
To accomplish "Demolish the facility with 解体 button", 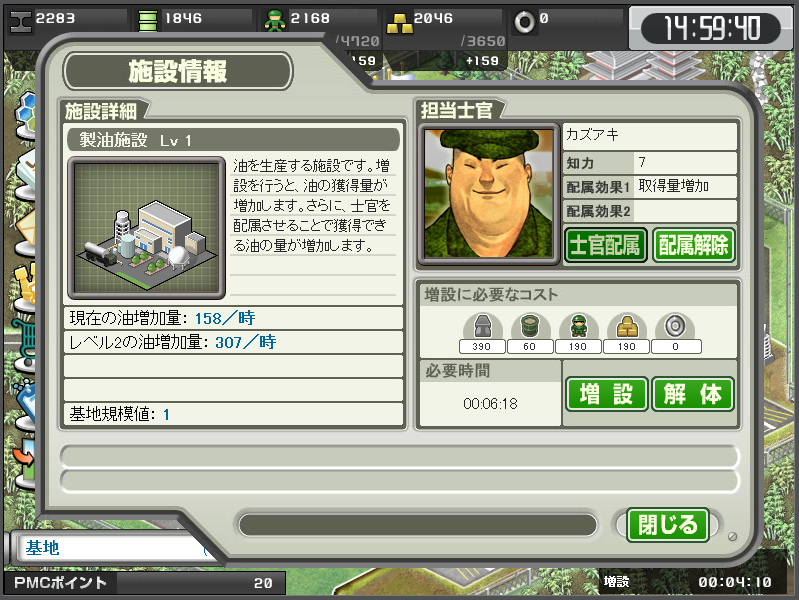I will [x=692, y=394].
